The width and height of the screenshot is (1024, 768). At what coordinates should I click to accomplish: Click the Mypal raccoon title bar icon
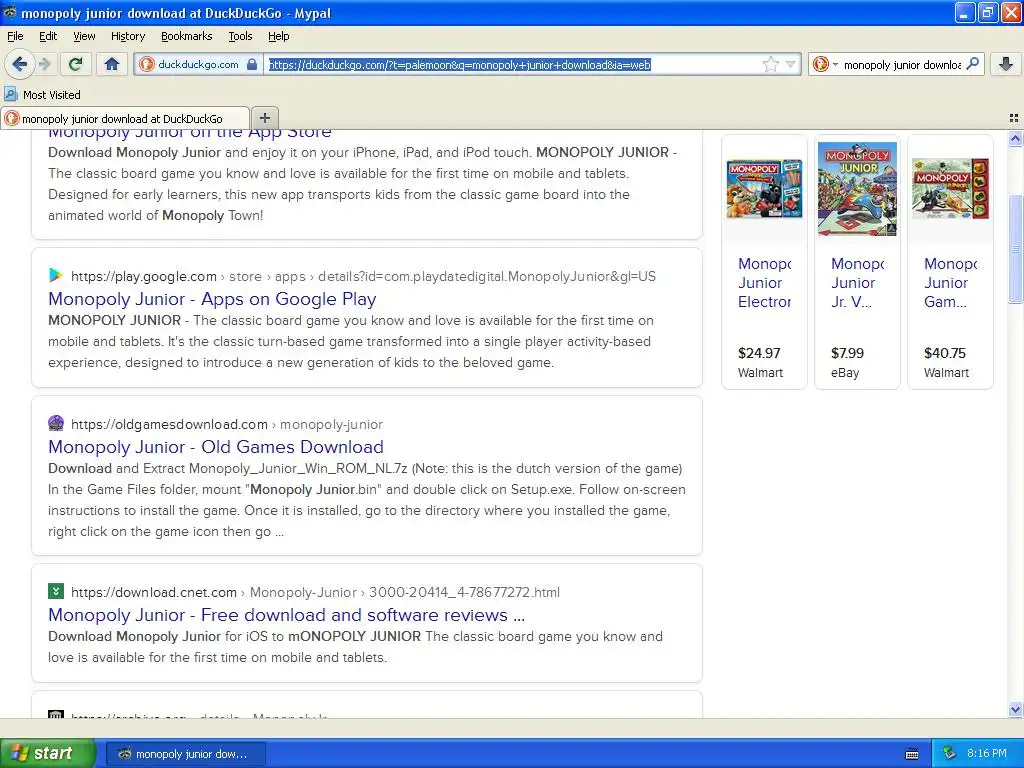coord(10,12)
